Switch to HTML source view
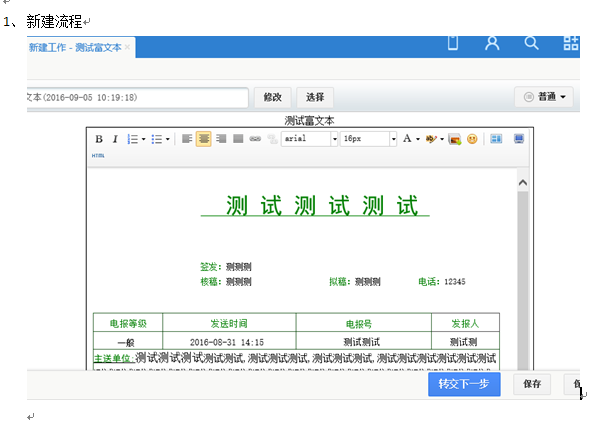The image size is (602, 423). [98, 155]
